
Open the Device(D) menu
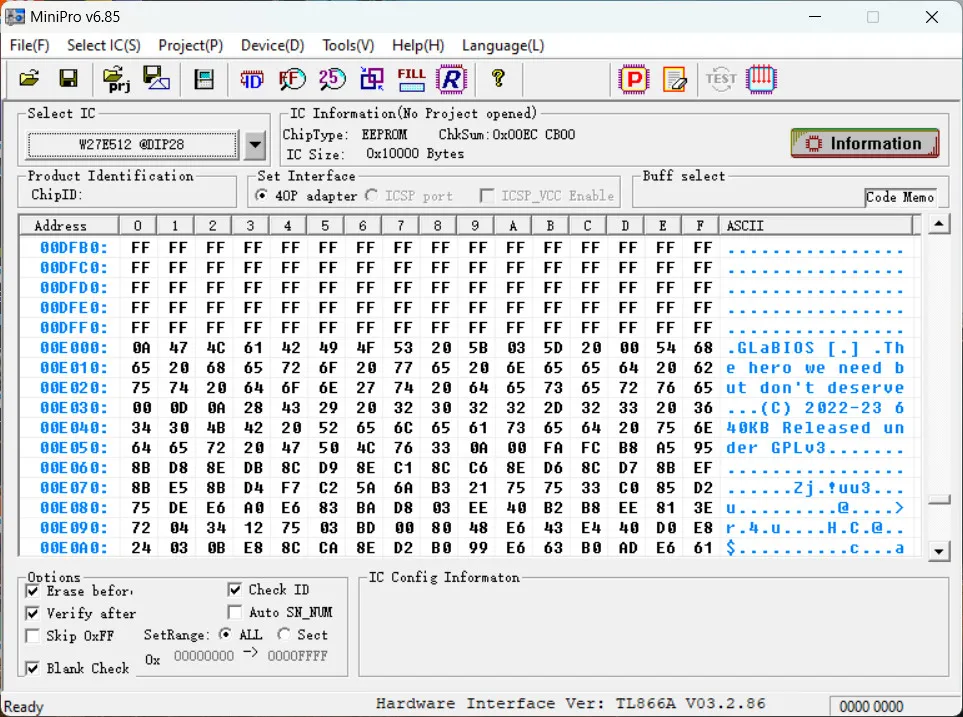click(x=272, y=45)
